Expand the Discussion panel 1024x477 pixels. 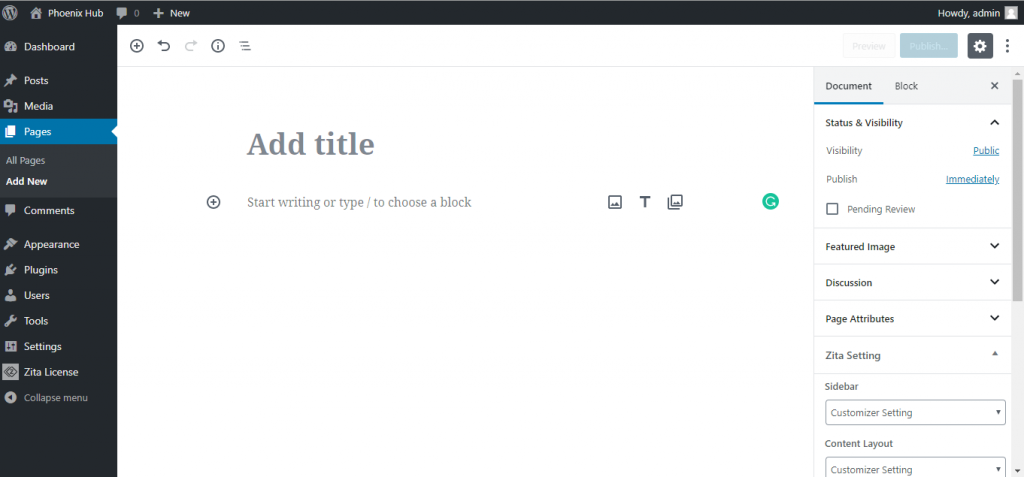click(x=913, y=282)
